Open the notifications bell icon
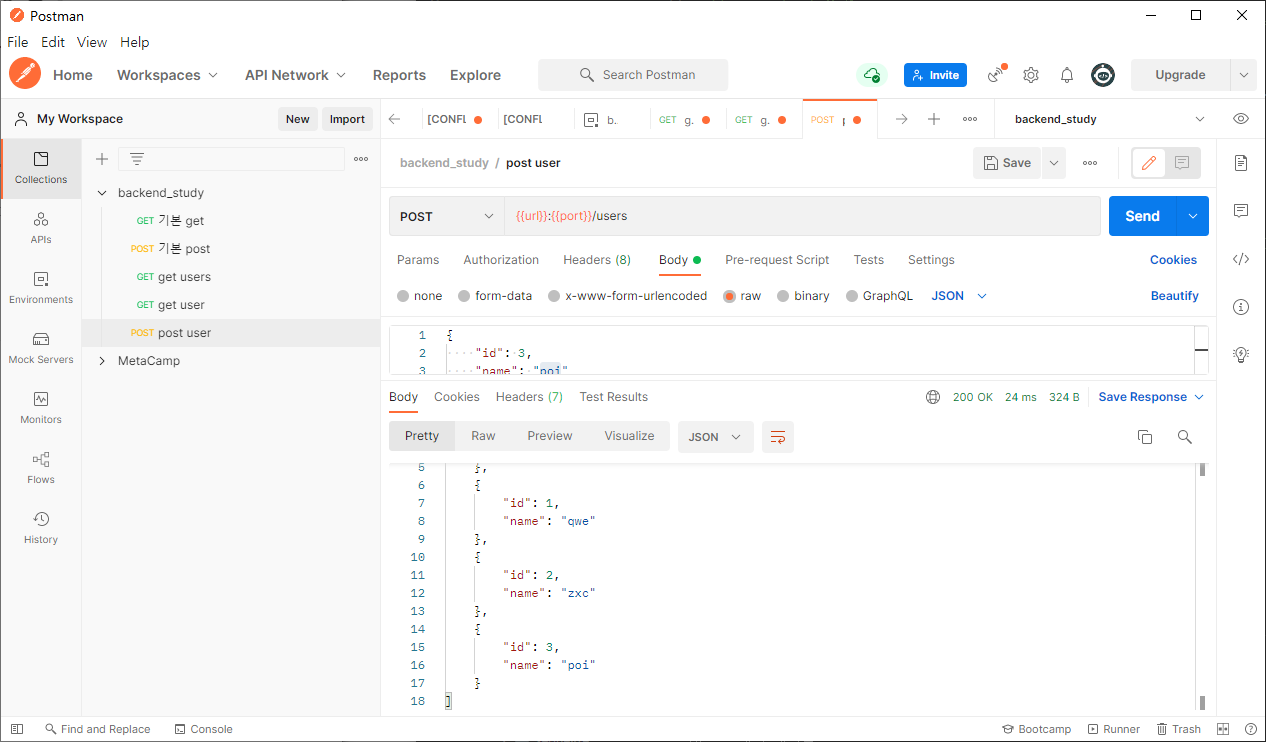The image size is (1266, 742). [1067, 75]
